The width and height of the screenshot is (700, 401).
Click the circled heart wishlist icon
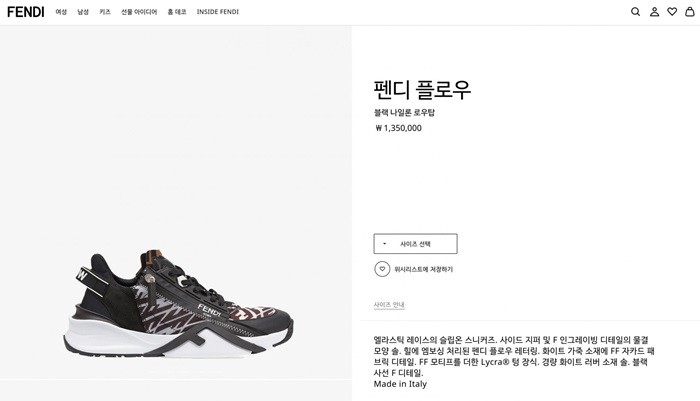tap(382, 269)
